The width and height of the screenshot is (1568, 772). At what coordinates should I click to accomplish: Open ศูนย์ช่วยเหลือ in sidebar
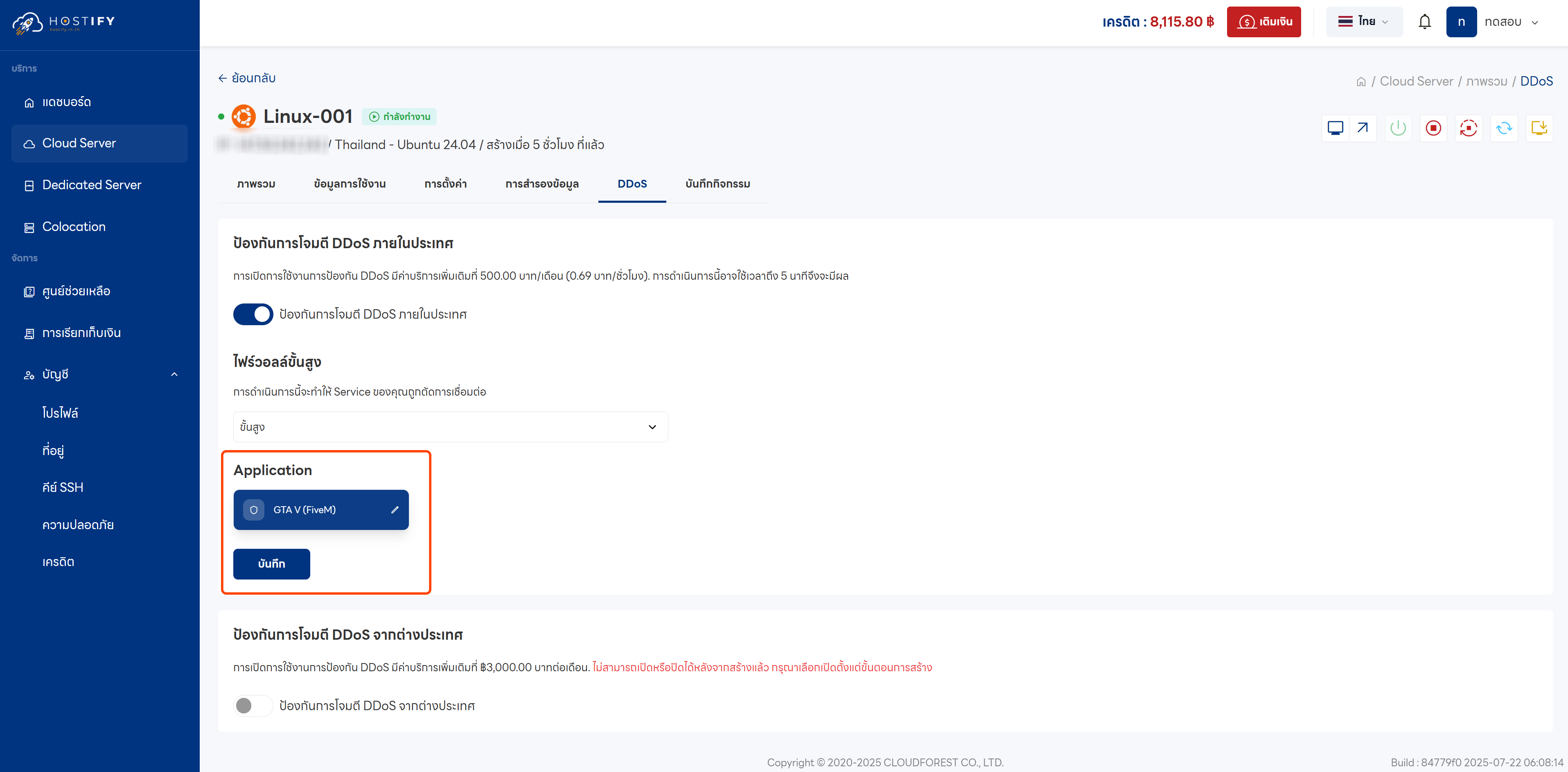click(x=100, y=291)
